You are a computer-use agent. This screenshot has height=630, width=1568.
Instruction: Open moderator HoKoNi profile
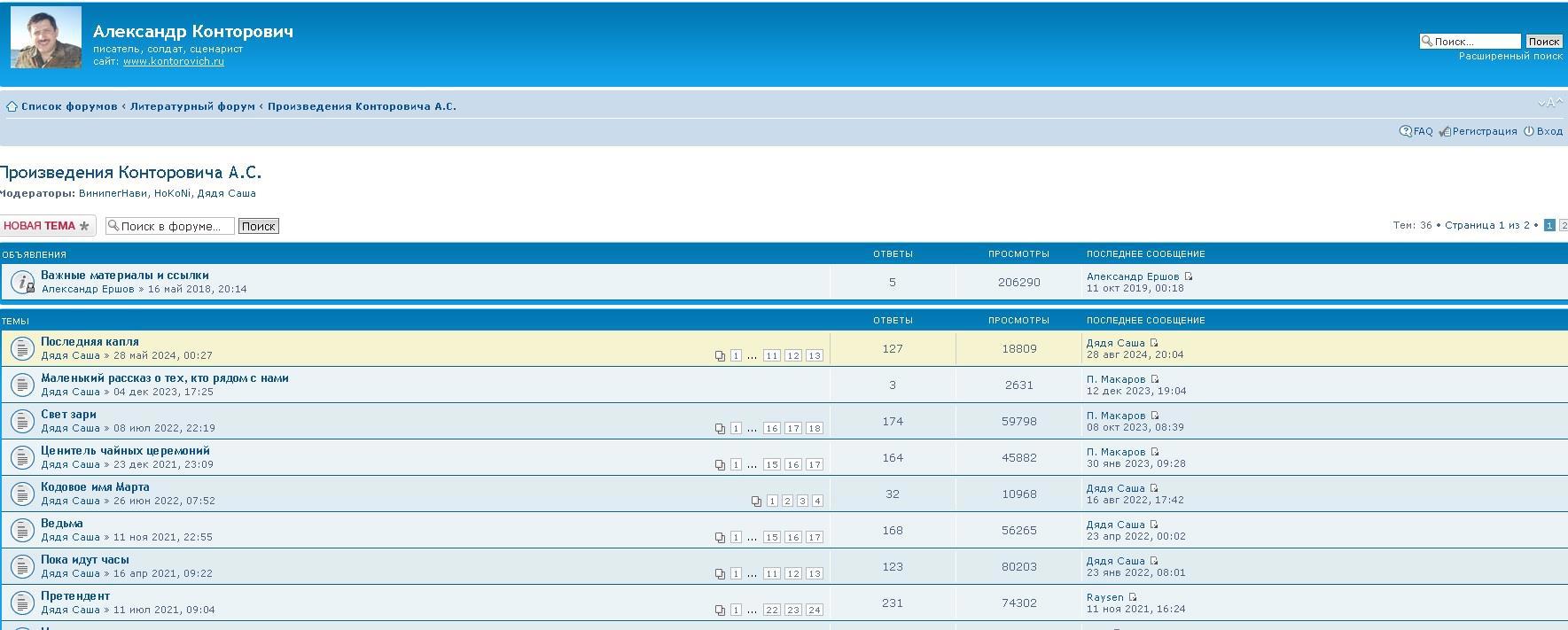point(172,193)
